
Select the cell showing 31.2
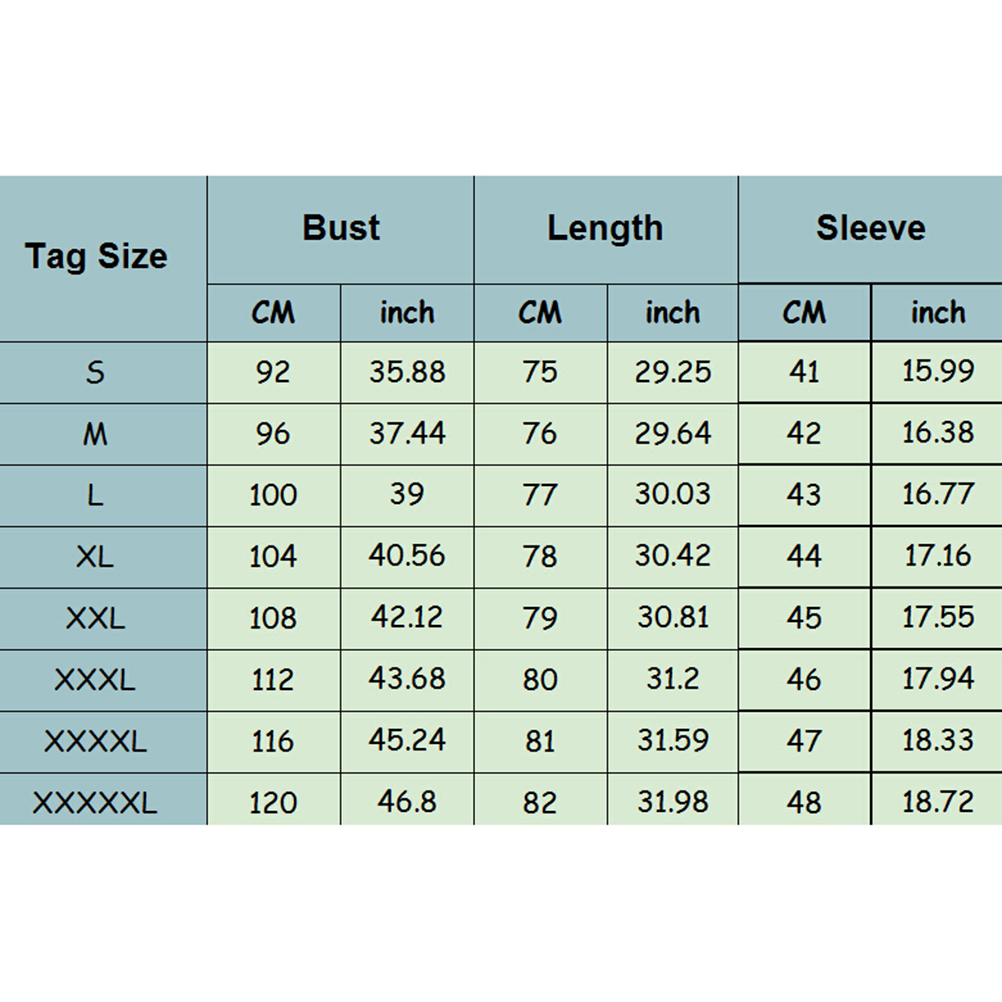[x=673, y=679]
